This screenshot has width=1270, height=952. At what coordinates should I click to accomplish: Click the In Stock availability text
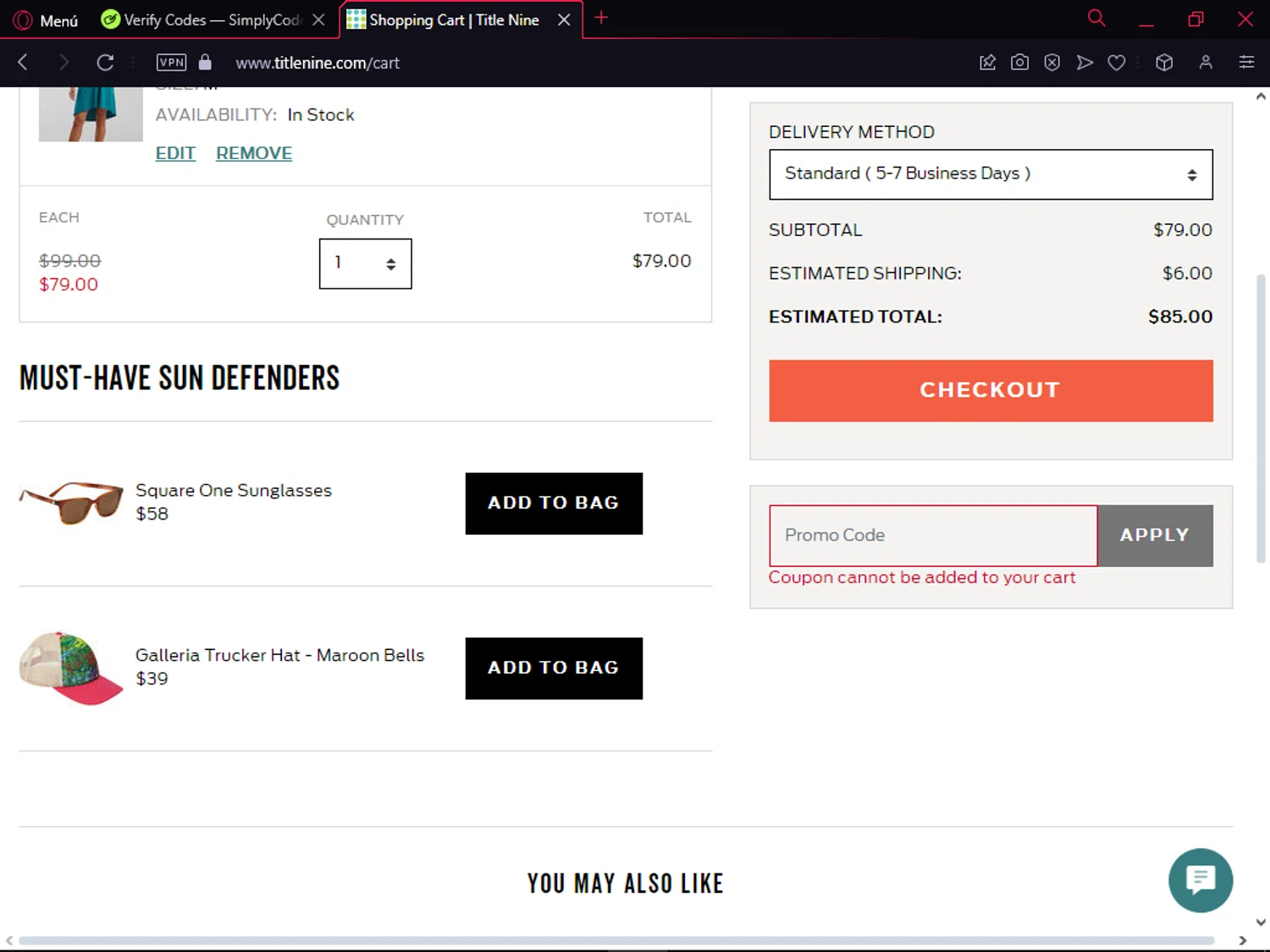click(321, 115)
